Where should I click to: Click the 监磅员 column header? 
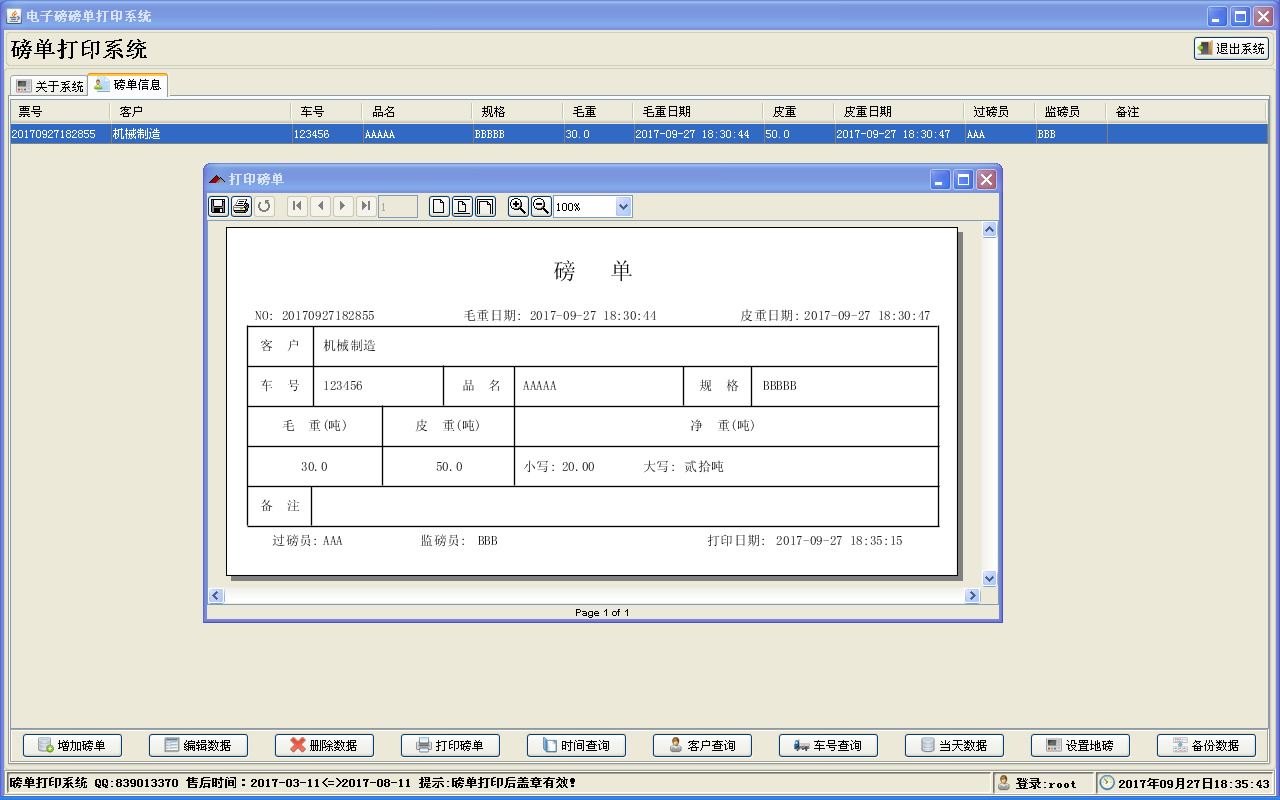(1071, 112)
